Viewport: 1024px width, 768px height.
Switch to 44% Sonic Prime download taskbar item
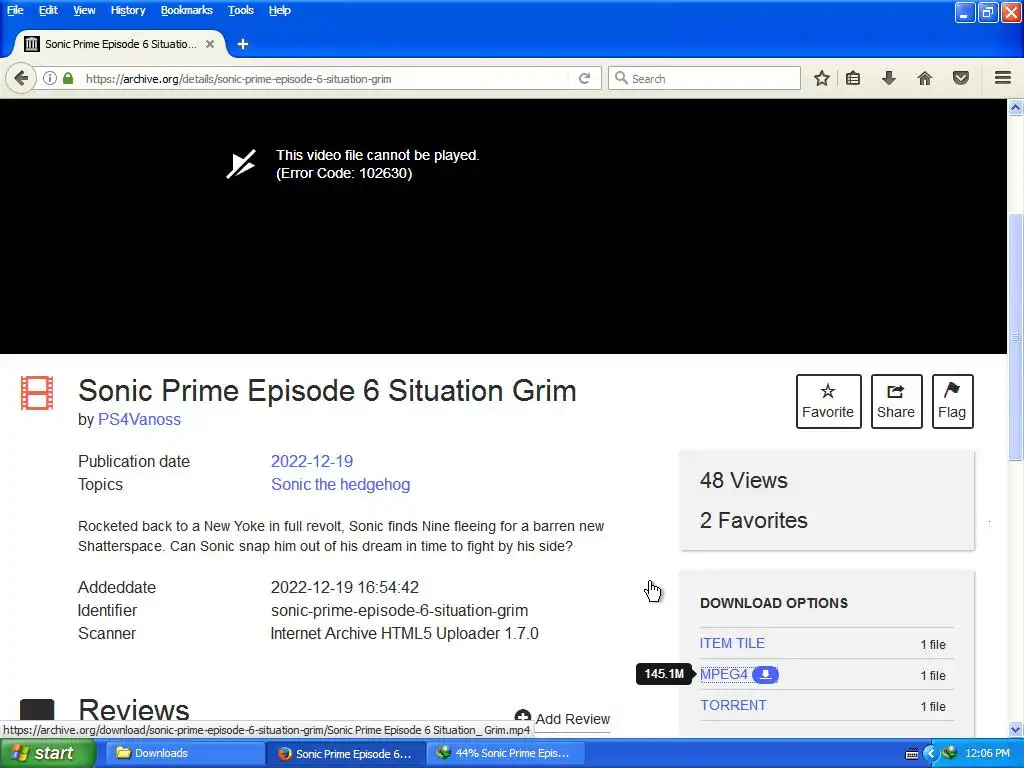tap(505, 753)
